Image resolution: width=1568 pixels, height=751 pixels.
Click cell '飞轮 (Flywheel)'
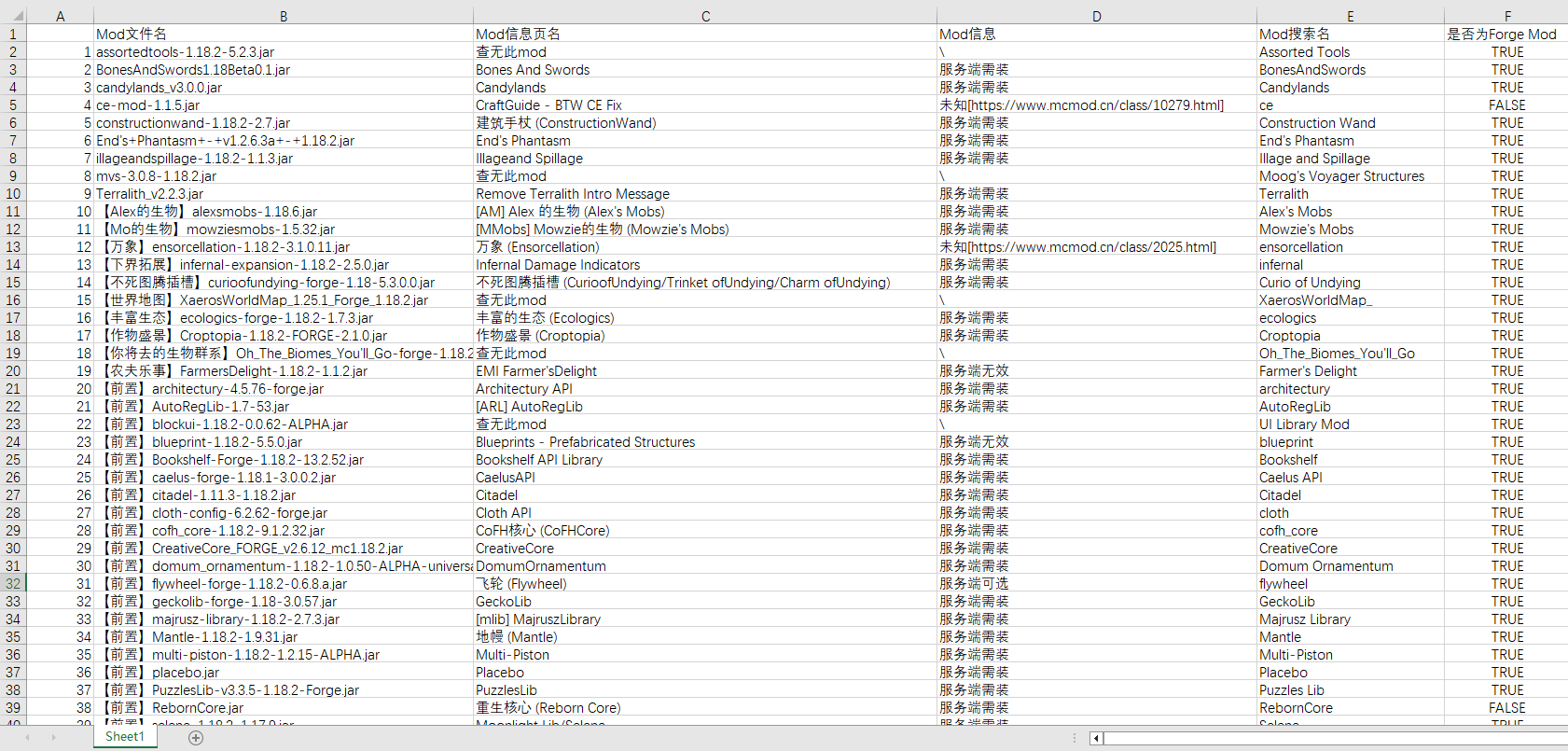[705, 584]
